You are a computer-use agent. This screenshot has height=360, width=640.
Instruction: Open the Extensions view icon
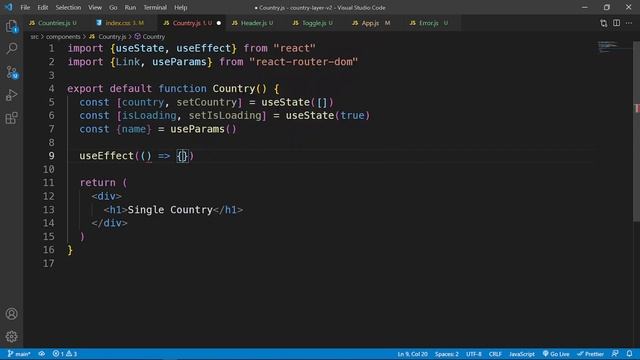tap(11, 118)
